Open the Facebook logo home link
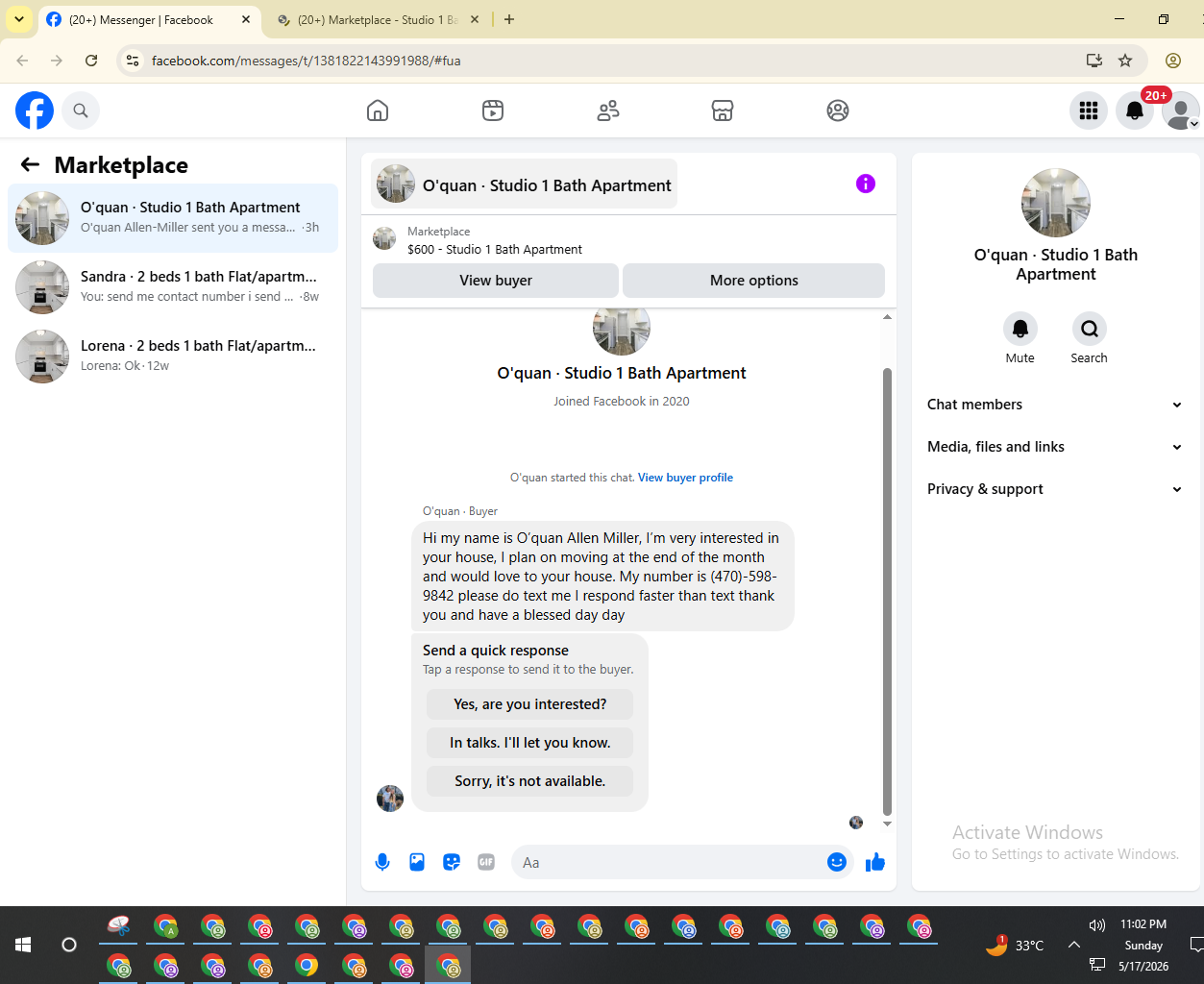Viewport: 1204px width, 984px height. click(x=35, y=111)
